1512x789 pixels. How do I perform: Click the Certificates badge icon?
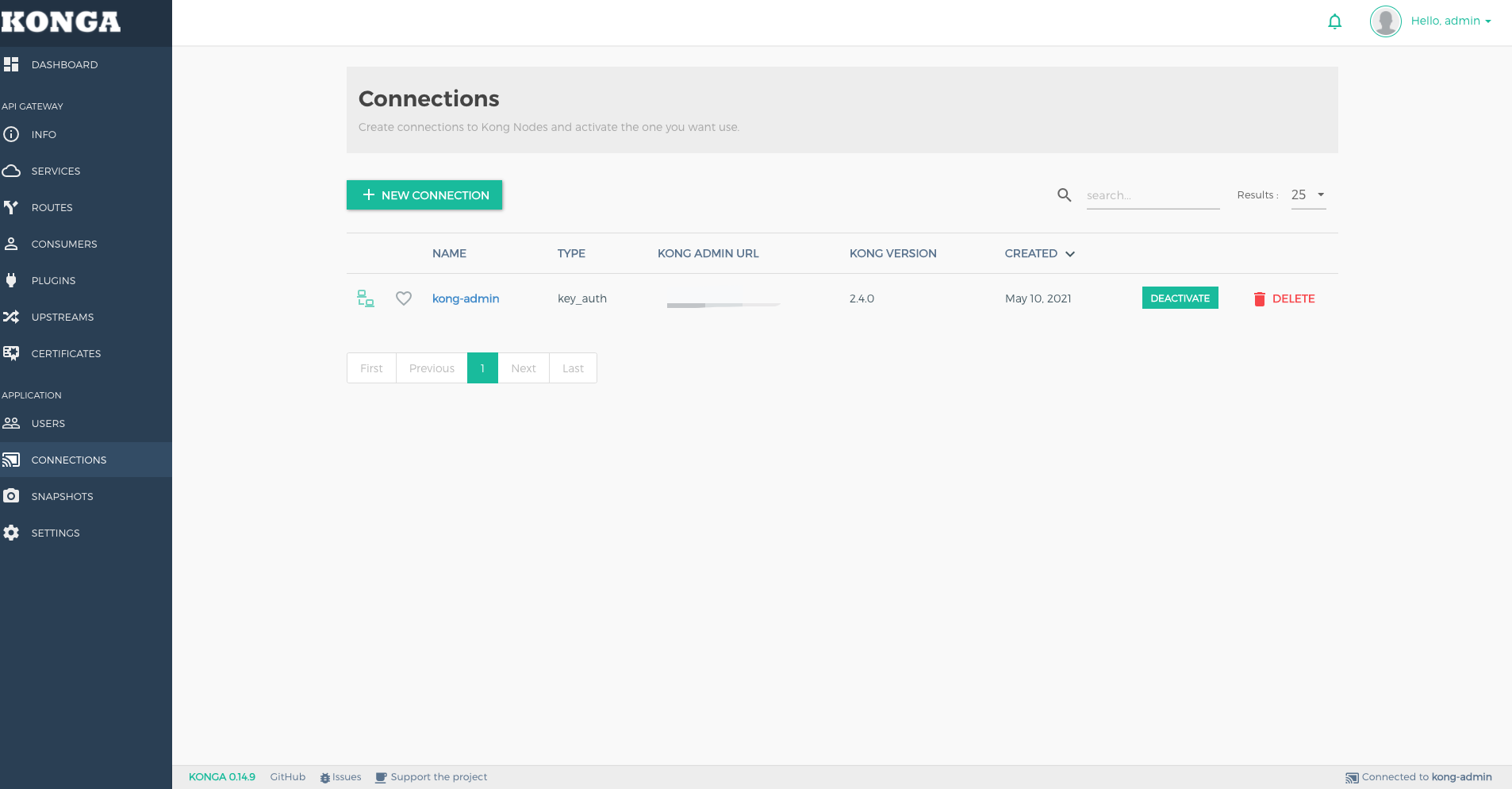tap(11, 353)
